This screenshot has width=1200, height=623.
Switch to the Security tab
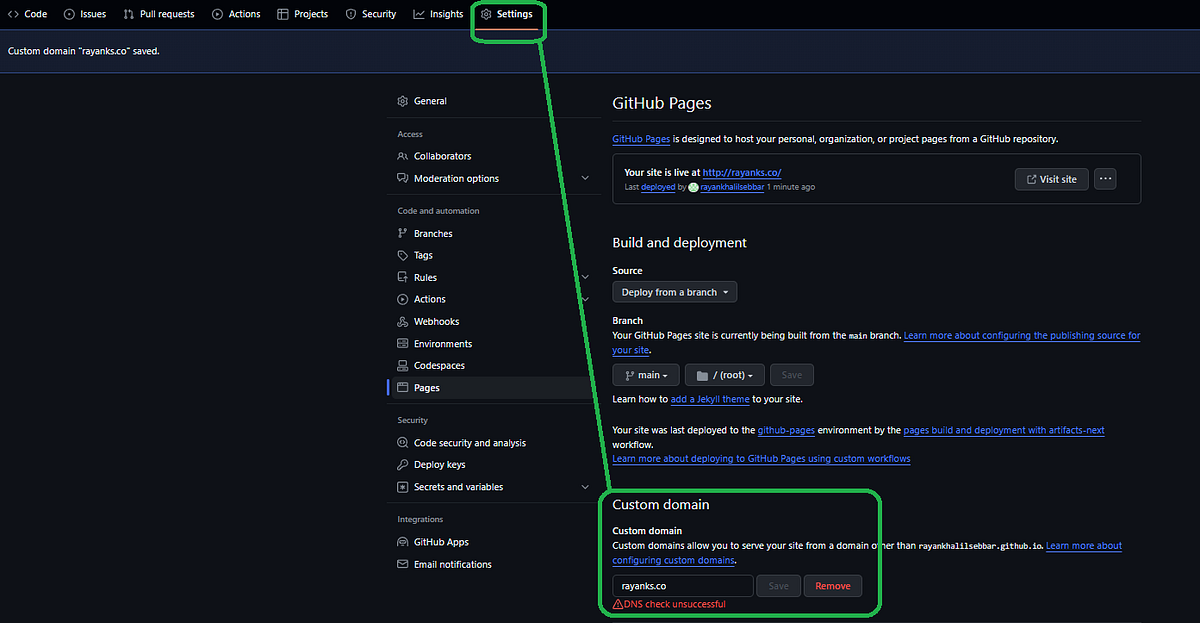tap(371, 14)
